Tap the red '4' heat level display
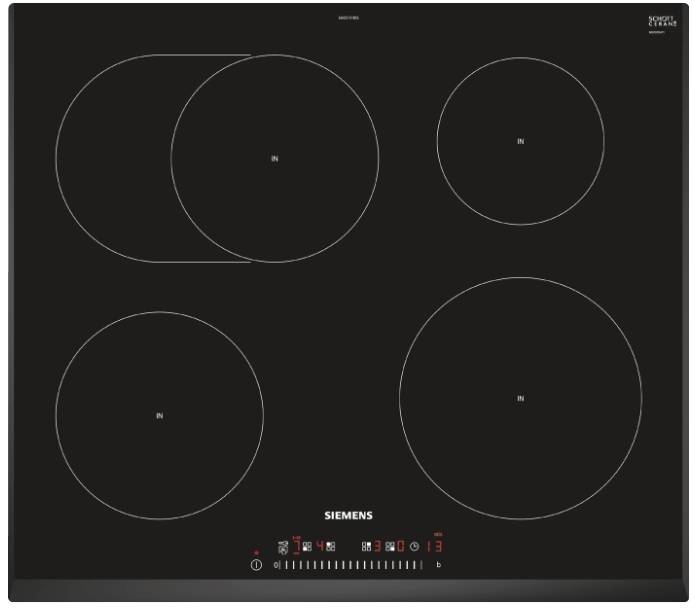 (x=320, y=546)
